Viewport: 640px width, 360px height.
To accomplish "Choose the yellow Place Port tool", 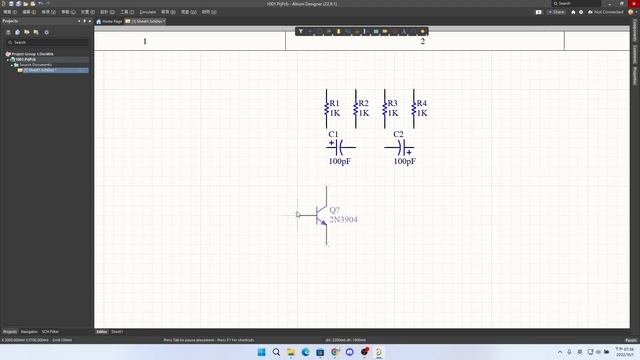I will click(385, 31).
